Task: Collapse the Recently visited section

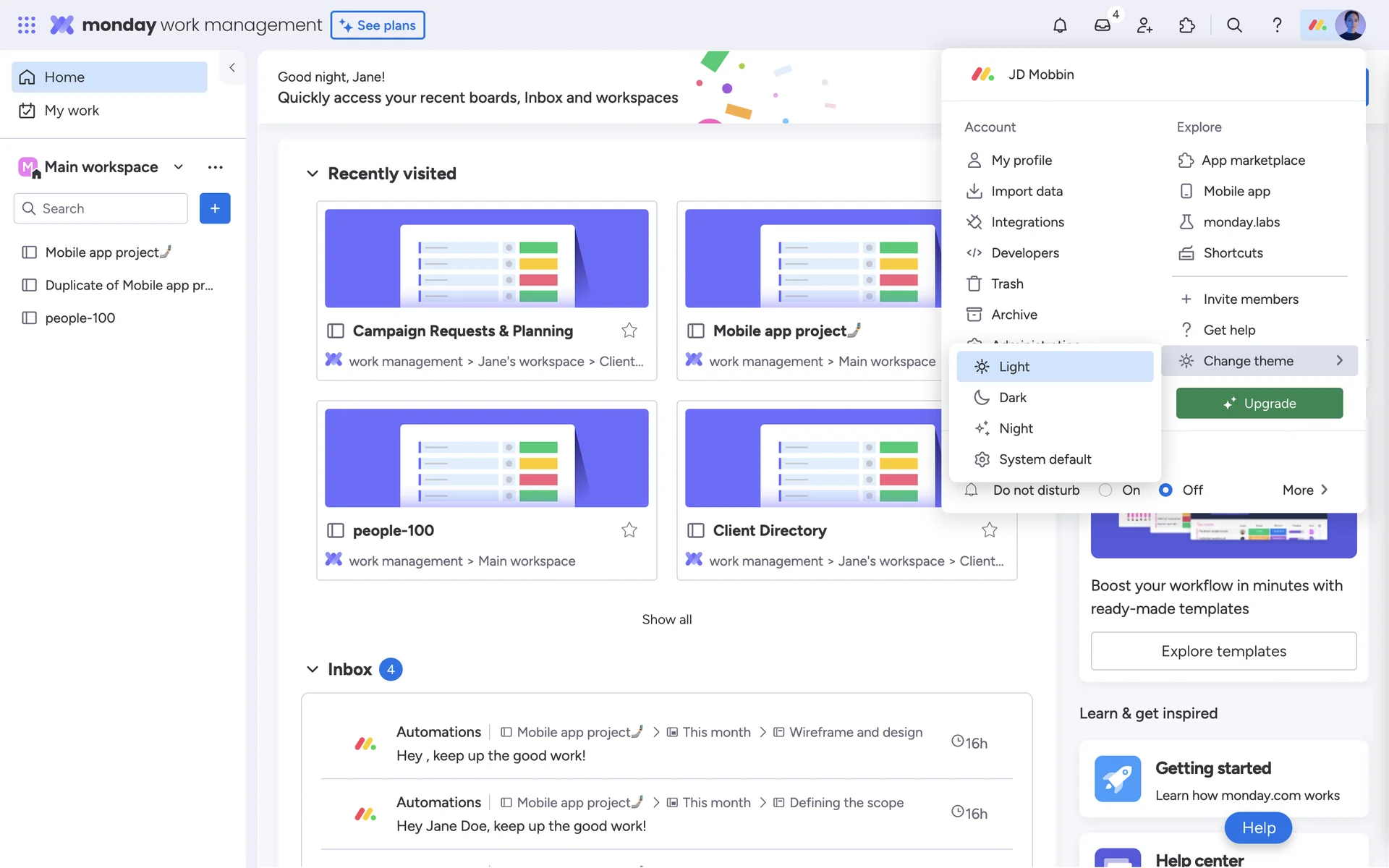Action: pos(313,174)
